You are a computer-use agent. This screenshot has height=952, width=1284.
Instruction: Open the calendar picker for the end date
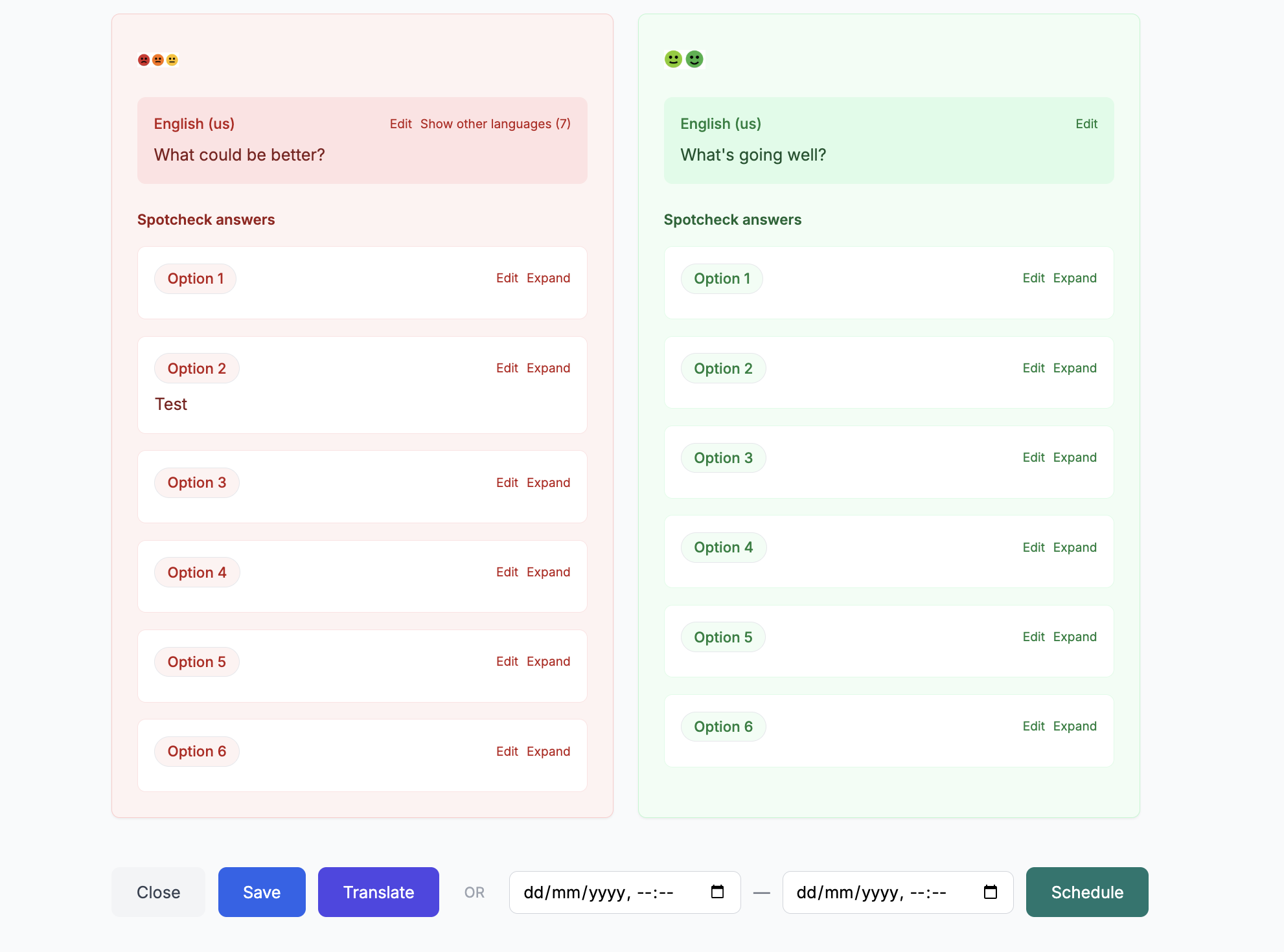(990, 892)
